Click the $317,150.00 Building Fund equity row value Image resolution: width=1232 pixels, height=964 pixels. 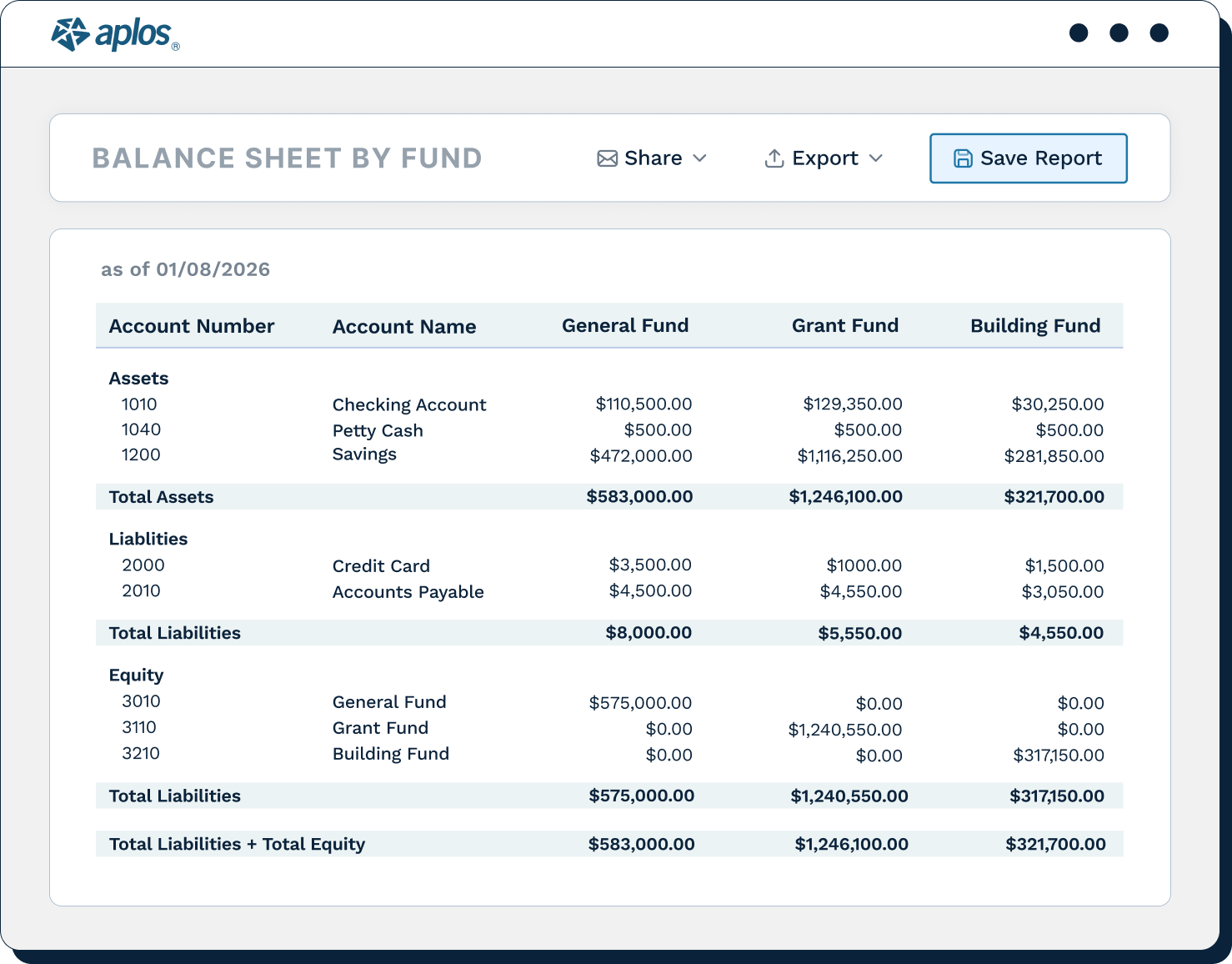pos(1059,756)
